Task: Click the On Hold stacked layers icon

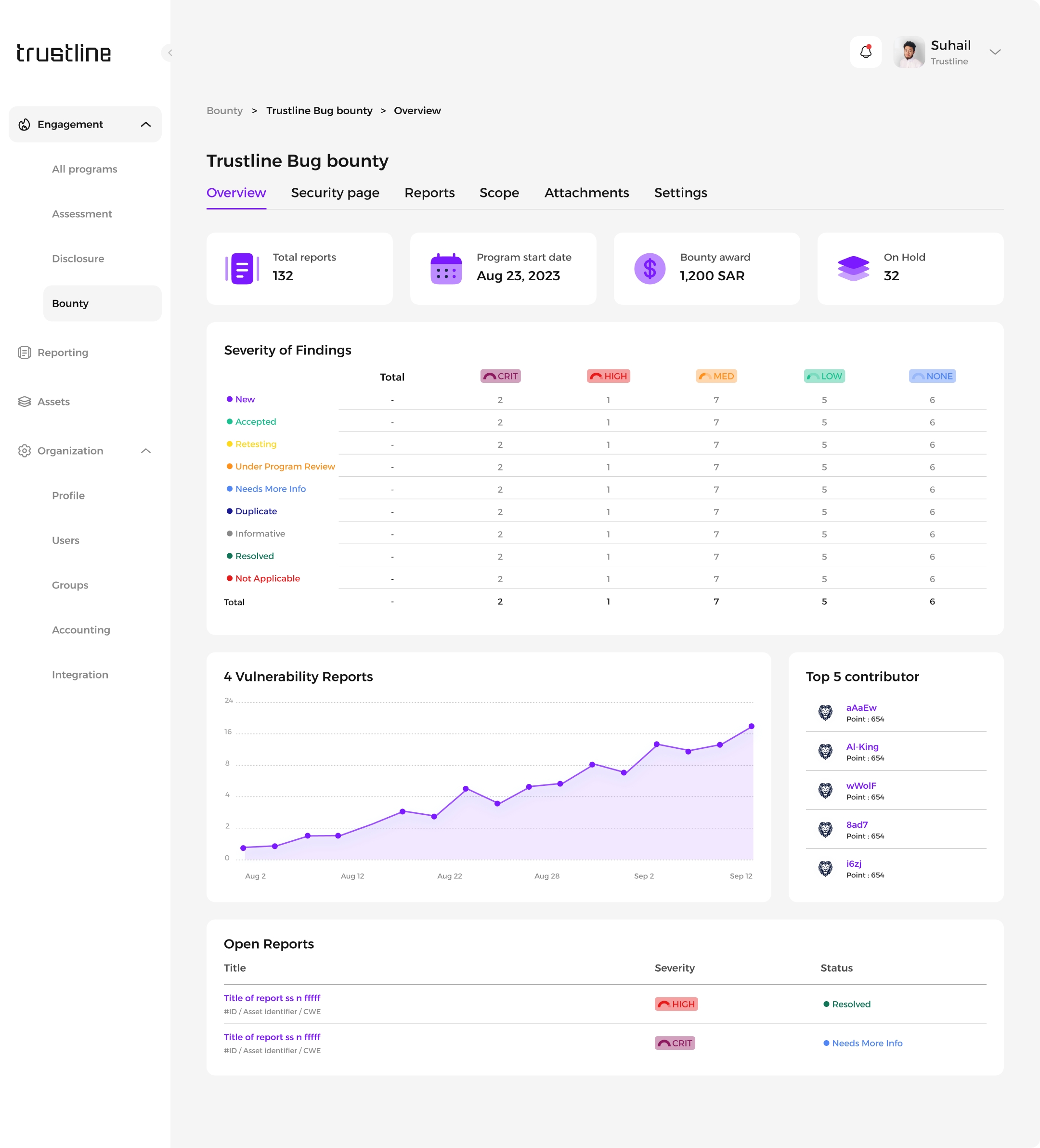Action: [853, 269]
